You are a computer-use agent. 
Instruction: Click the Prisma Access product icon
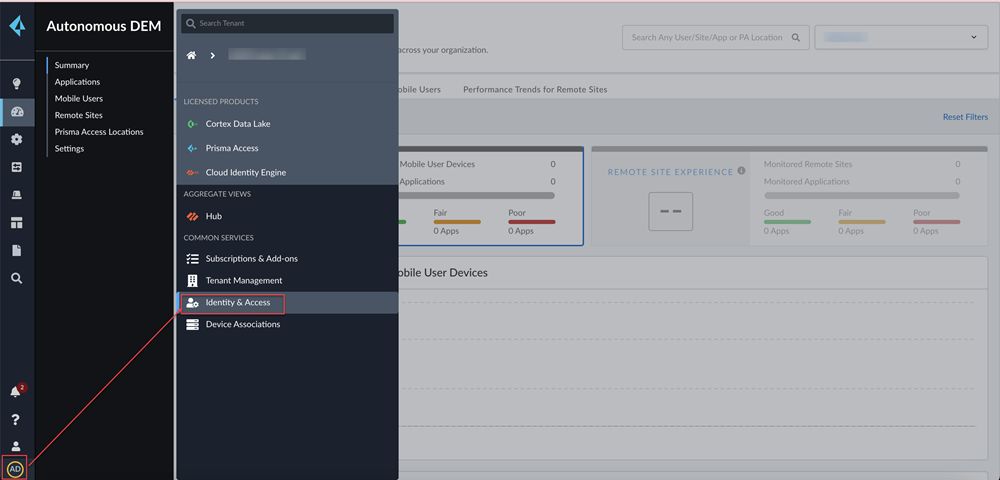click(192, 148)
